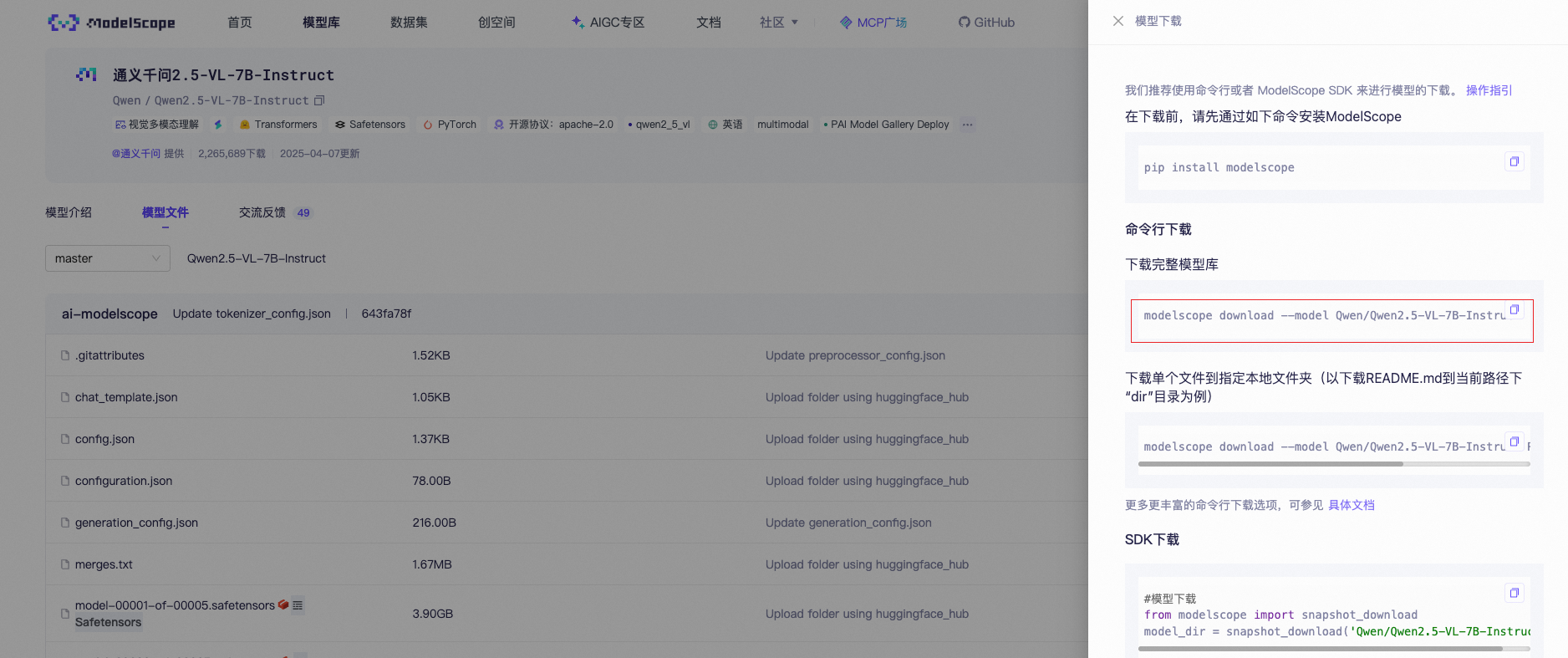Open the 操作指引 link
This screenshot has width=1568, height=658.
[1489, 90]
